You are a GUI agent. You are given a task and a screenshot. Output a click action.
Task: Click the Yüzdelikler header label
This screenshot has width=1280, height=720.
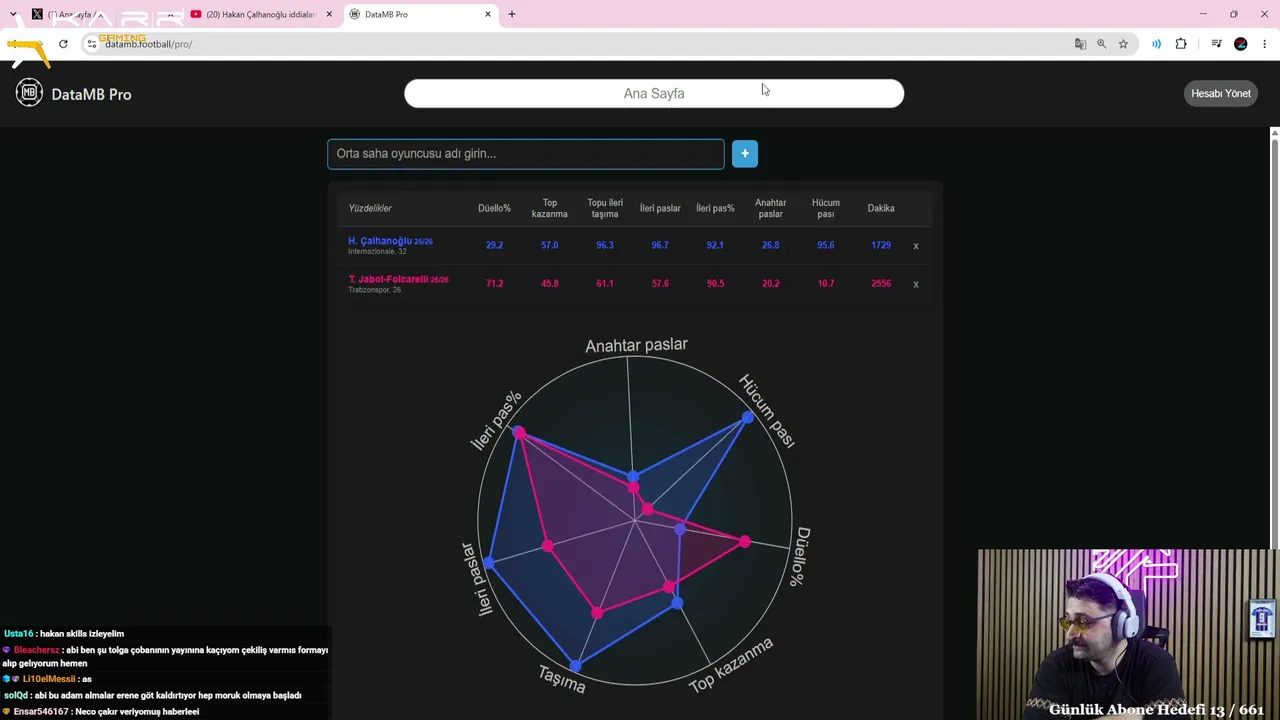(x=370, y=208)
